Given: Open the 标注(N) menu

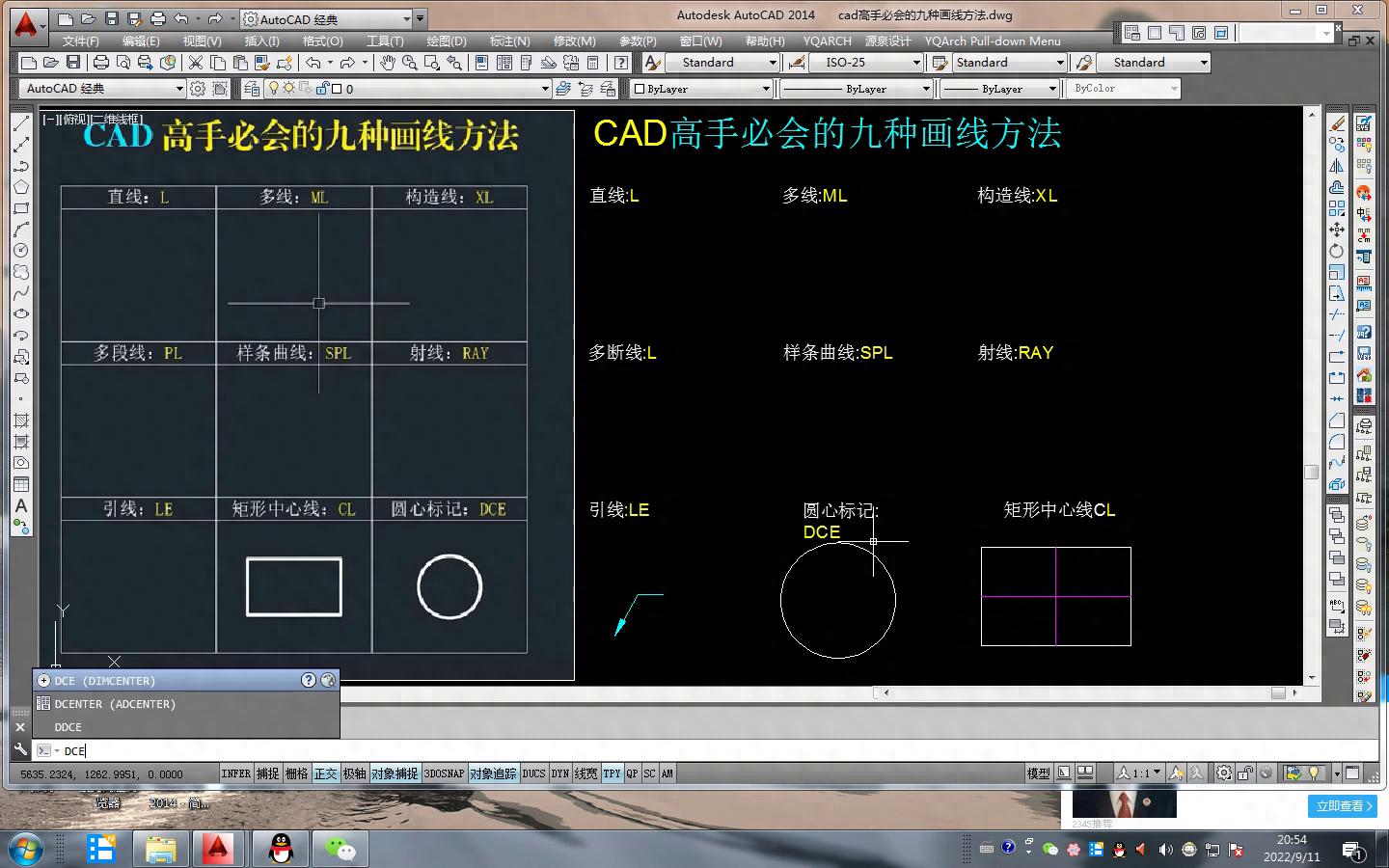Looking at the screenshot, I should pos(509,41).
